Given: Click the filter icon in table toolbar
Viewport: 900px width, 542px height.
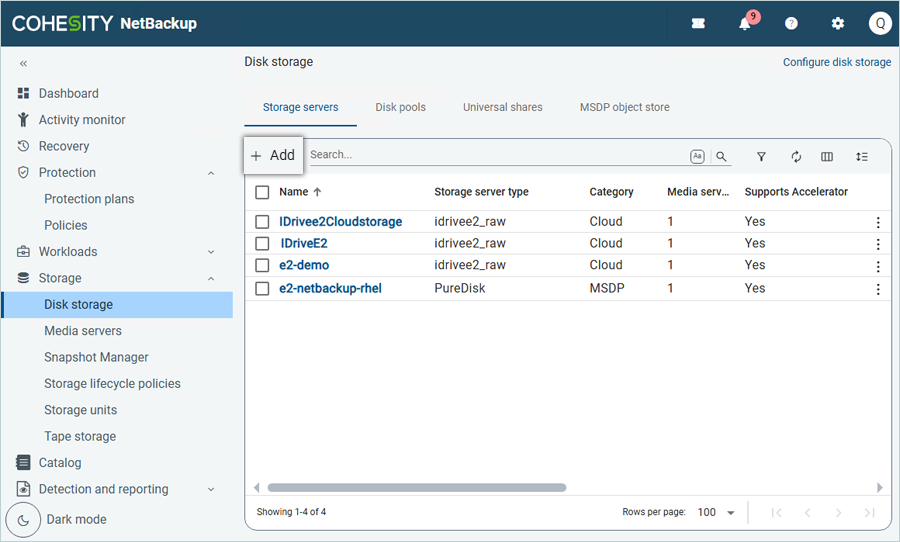Looking at the screenshot, I should pos(761,157).
